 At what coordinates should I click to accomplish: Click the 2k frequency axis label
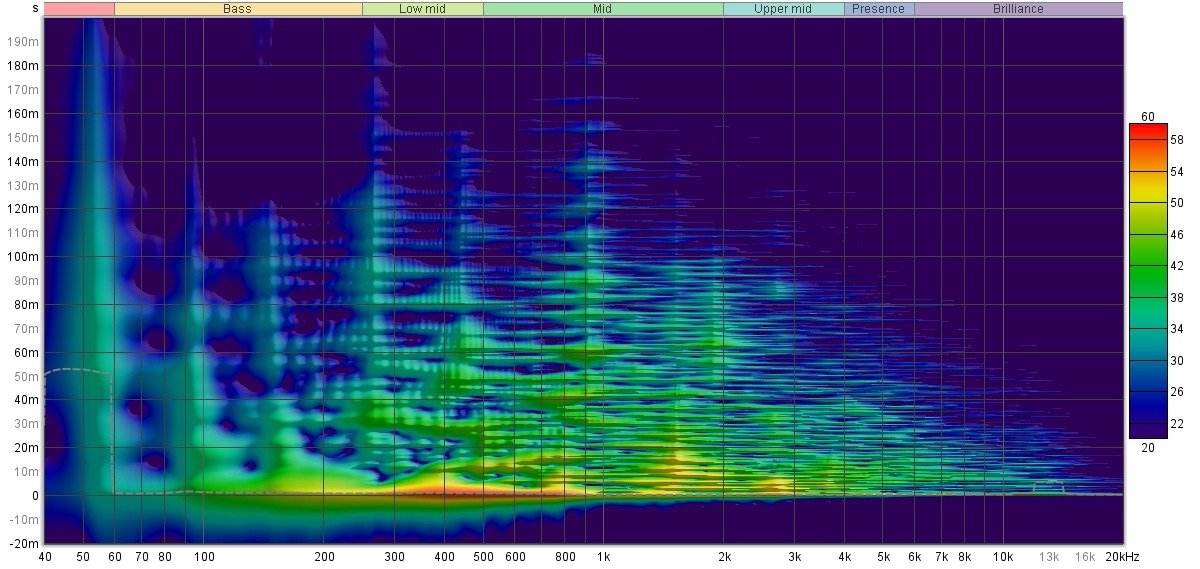coord(724,557)
